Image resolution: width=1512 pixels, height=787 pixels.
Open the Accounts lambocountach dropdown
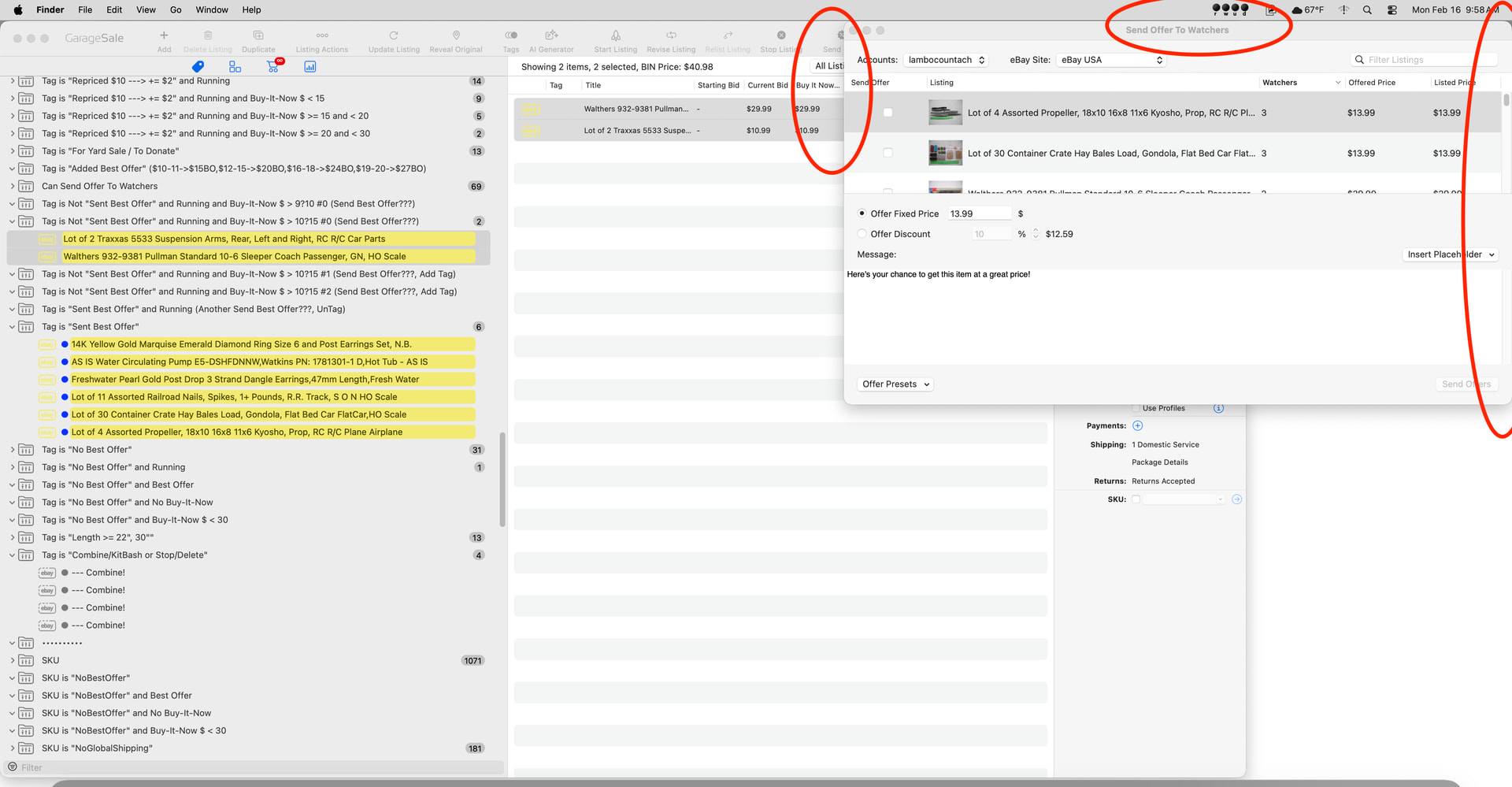click(x=947, y=60)
